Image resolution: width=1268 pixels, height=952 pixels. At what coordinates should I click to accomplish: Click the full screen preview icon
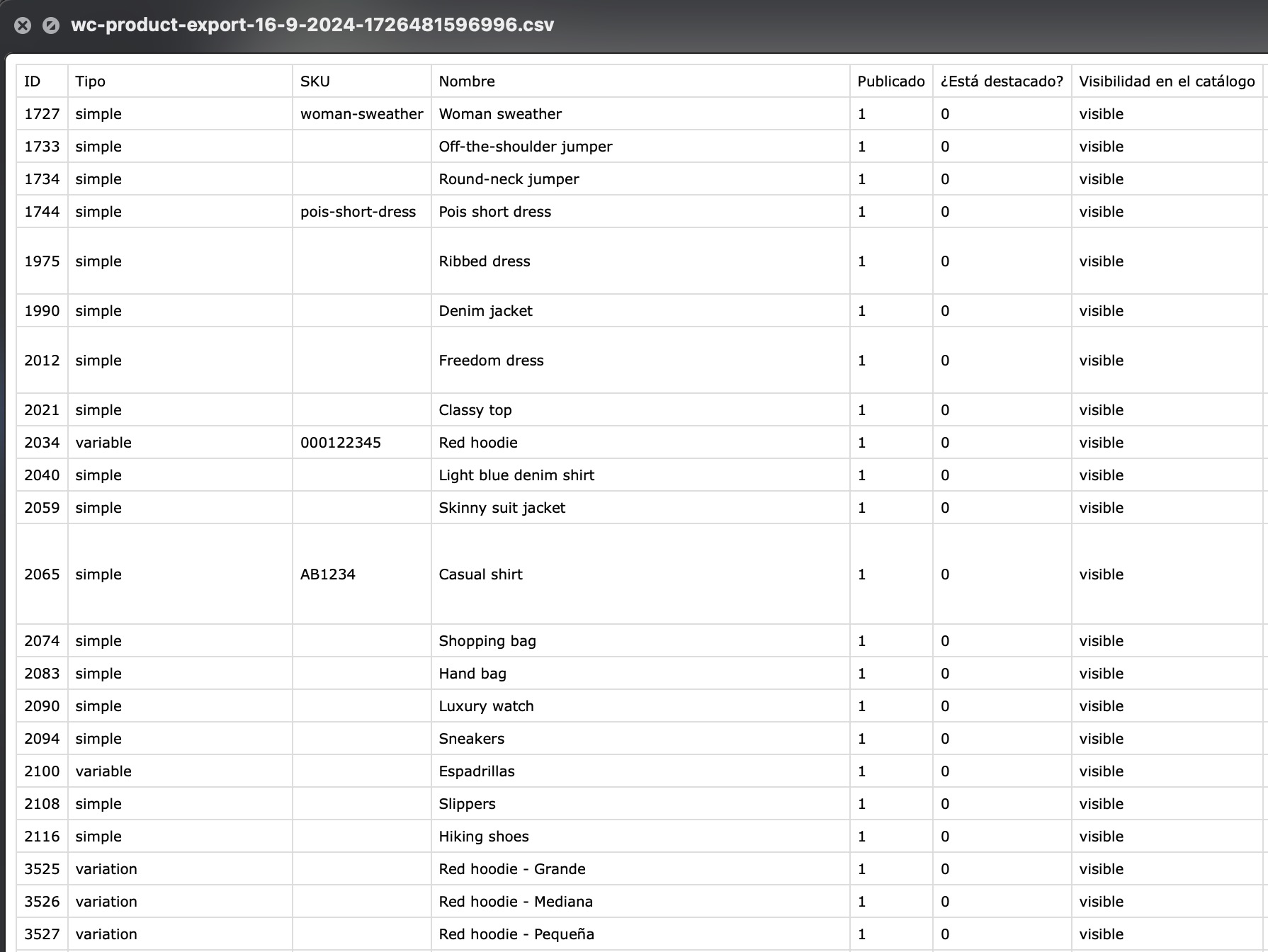click(51, 25)
